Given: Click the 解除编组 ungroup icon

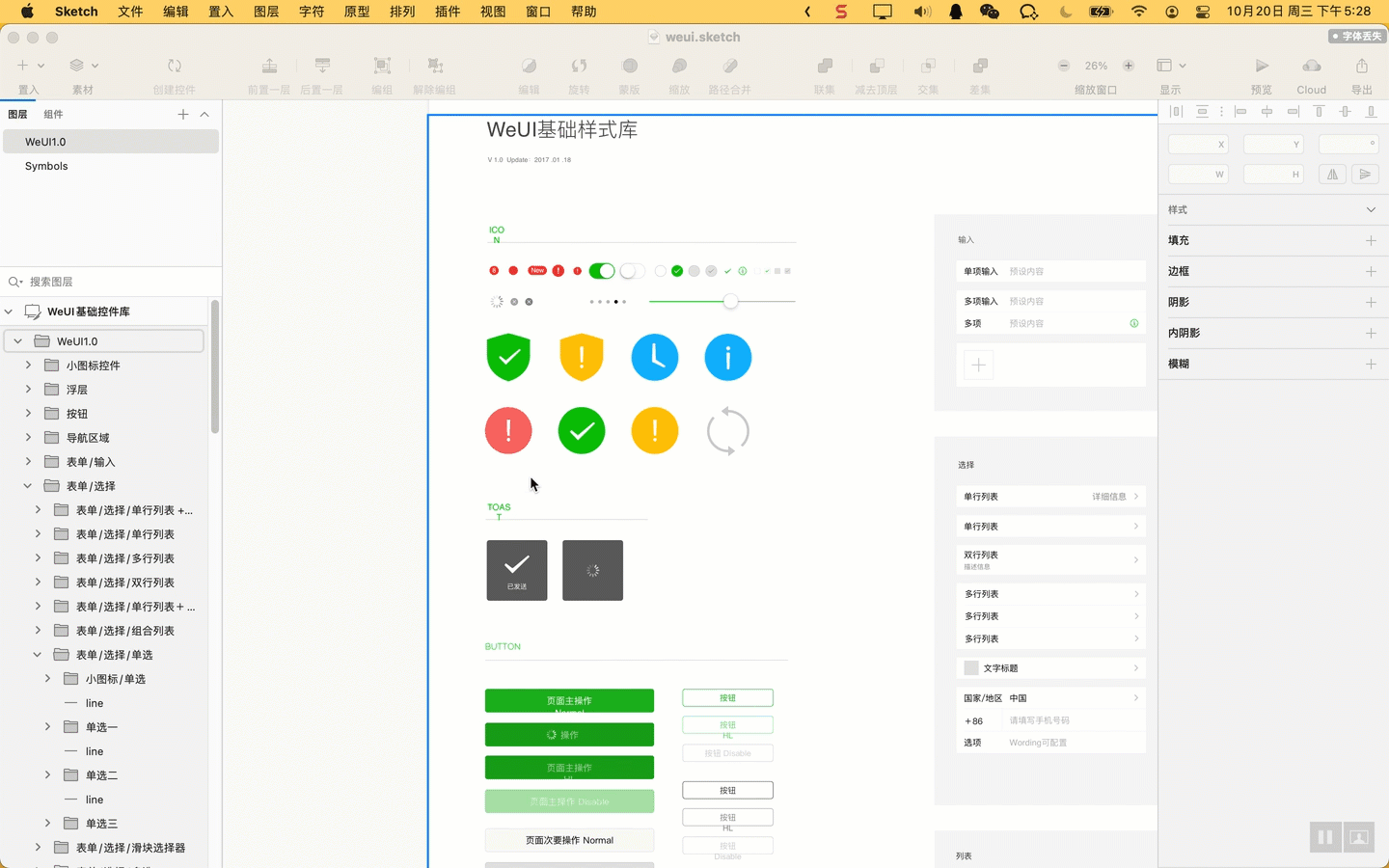Looking at the screenshot, I should (x=435, y=66).
